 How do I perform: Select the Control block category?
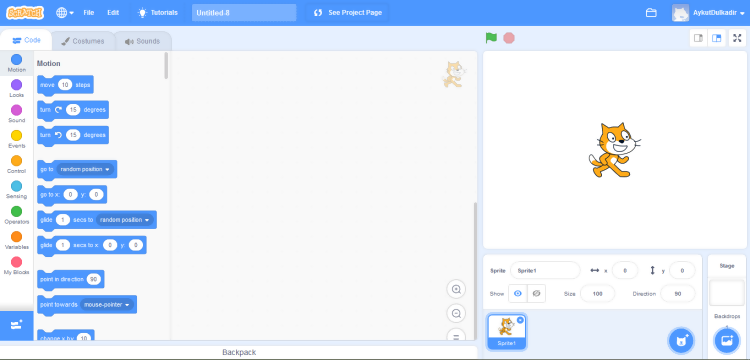coord(16,164)
